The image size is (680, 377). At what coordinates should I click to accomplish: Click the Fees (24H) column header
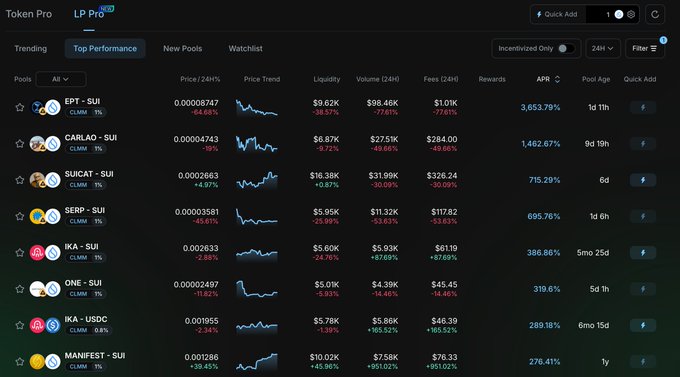point(441,79)
